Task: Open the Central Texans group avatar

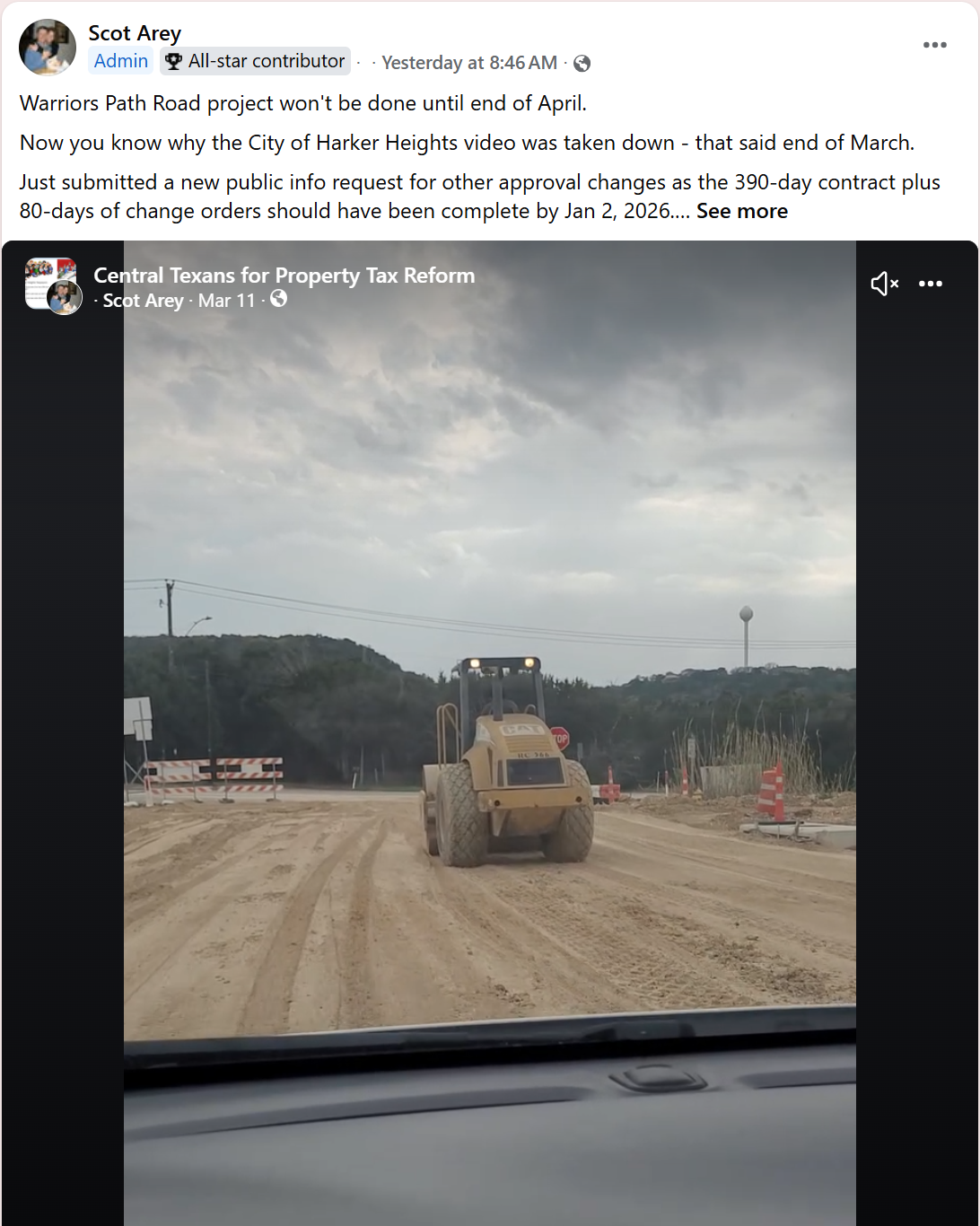Action: 49,283
